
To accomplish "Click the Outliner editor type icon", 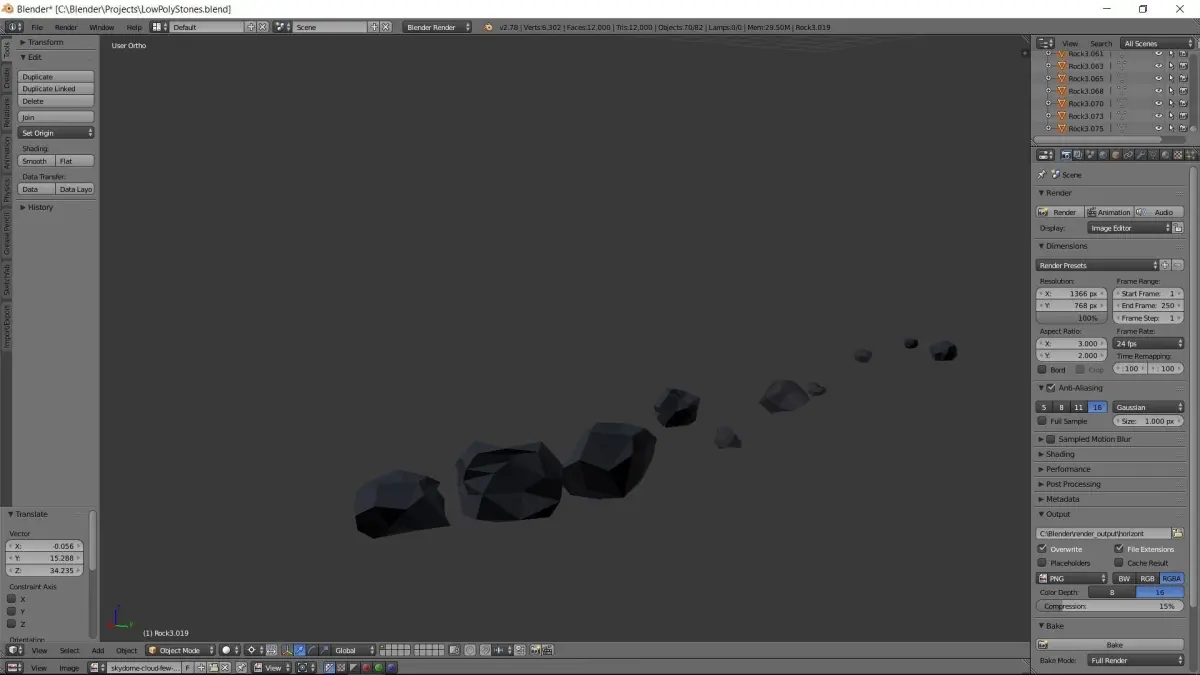I will click(1045, 43).
